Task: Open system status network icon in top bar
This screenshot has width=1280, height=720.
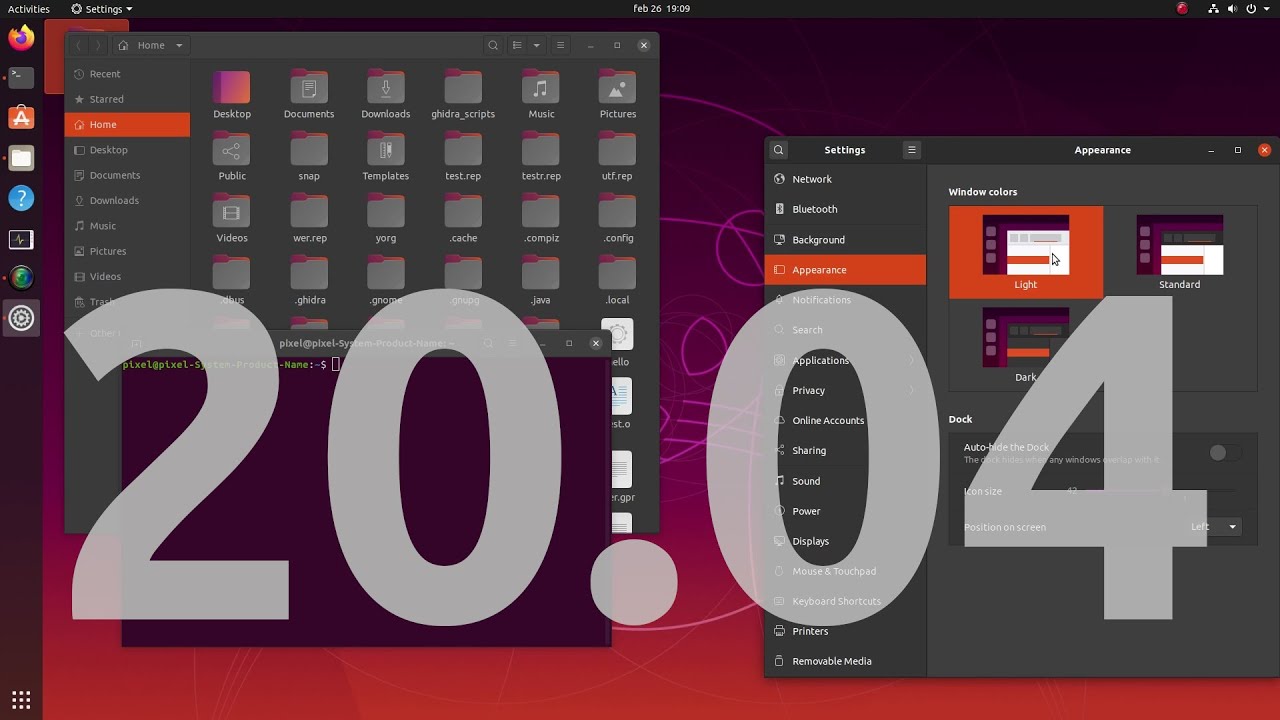Action: tap(1213, 9)
